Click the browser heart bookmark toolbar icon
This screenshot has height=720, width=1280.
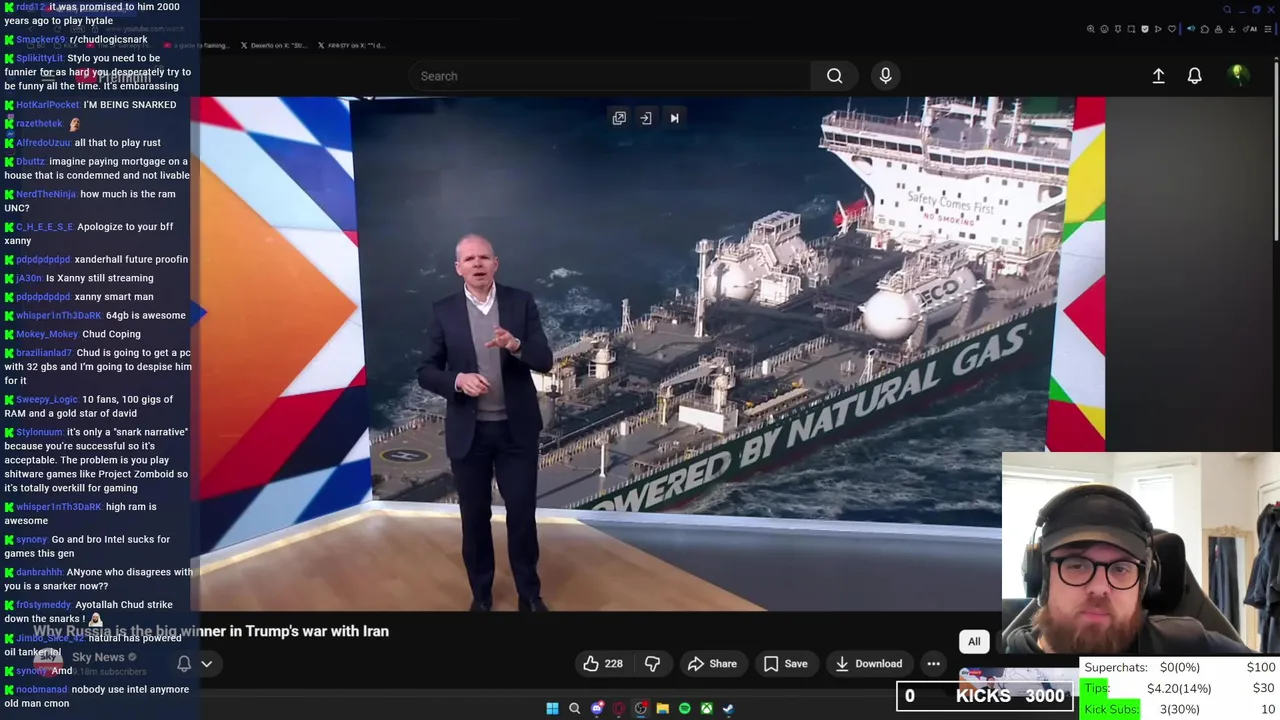pyautogui.click(x=1172, y=29)
